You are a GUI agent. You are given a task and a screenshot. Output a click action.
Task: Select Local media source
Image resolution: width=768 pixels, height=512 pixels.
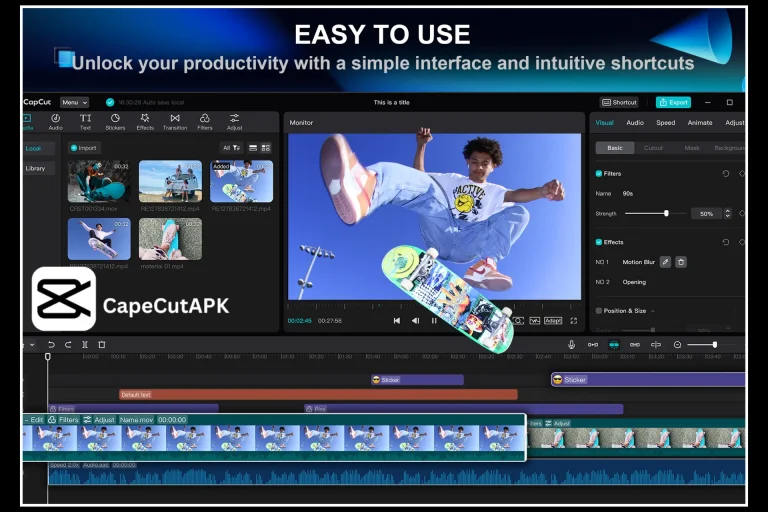tap(39, 148)
